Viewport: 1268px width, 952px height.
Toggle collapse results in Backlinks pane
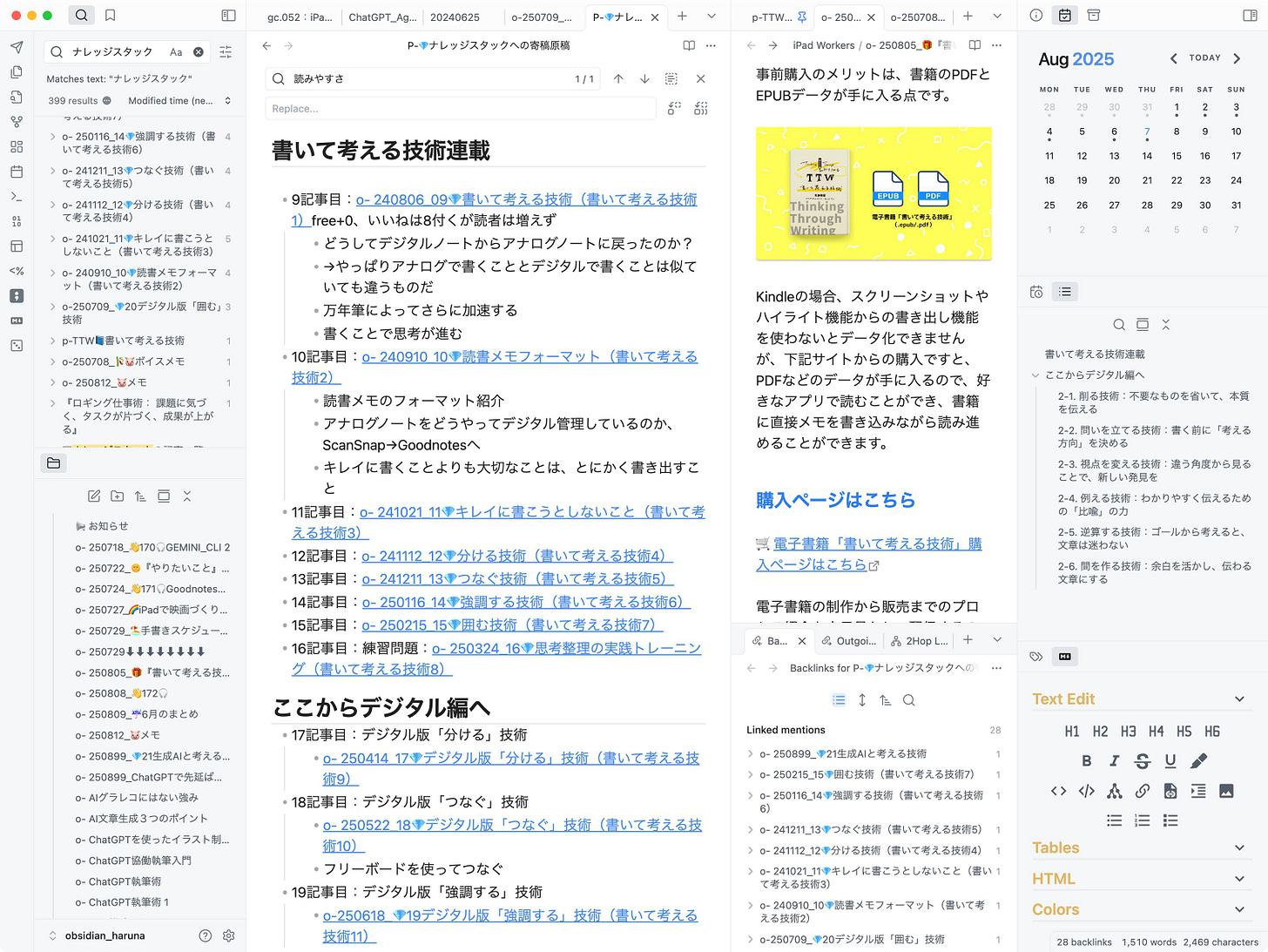[x=839, y=700]
